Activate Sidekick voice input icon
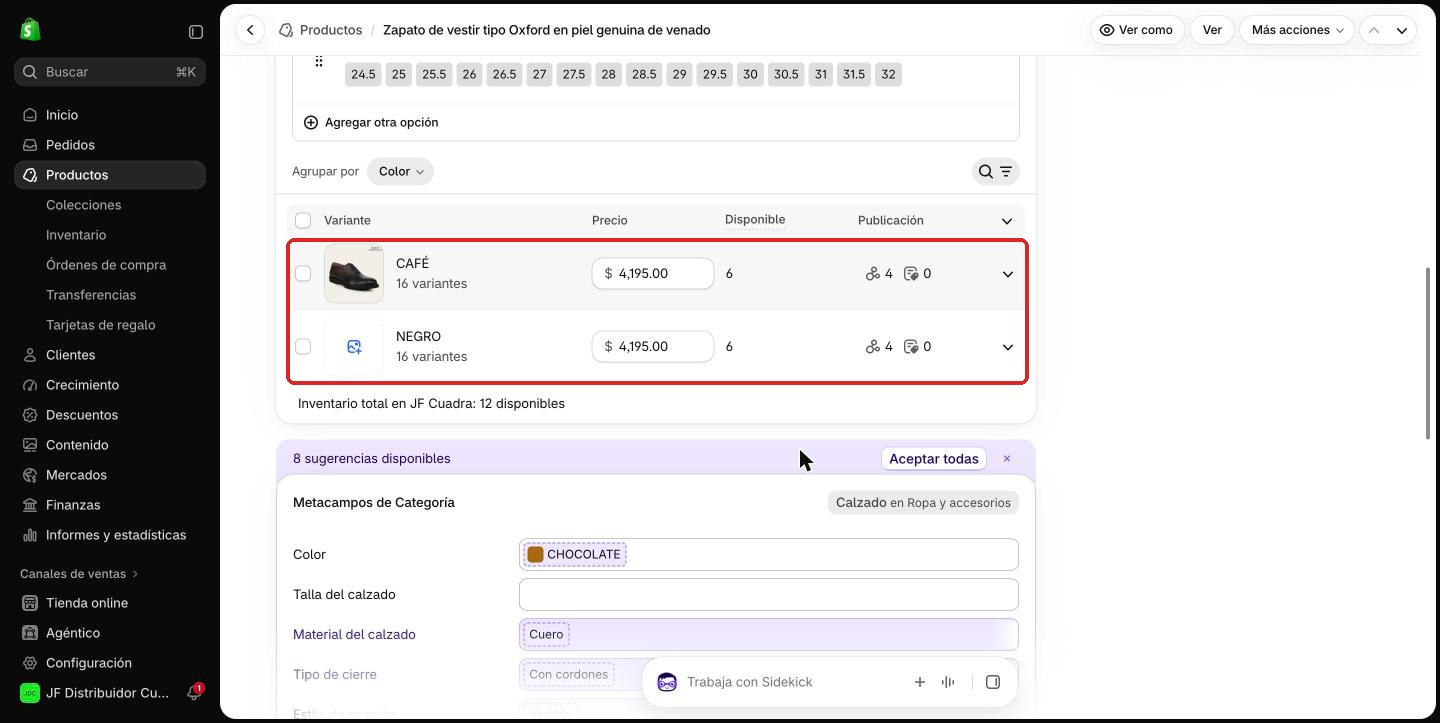Screen dimensions: 1440x723 (948, 682)
